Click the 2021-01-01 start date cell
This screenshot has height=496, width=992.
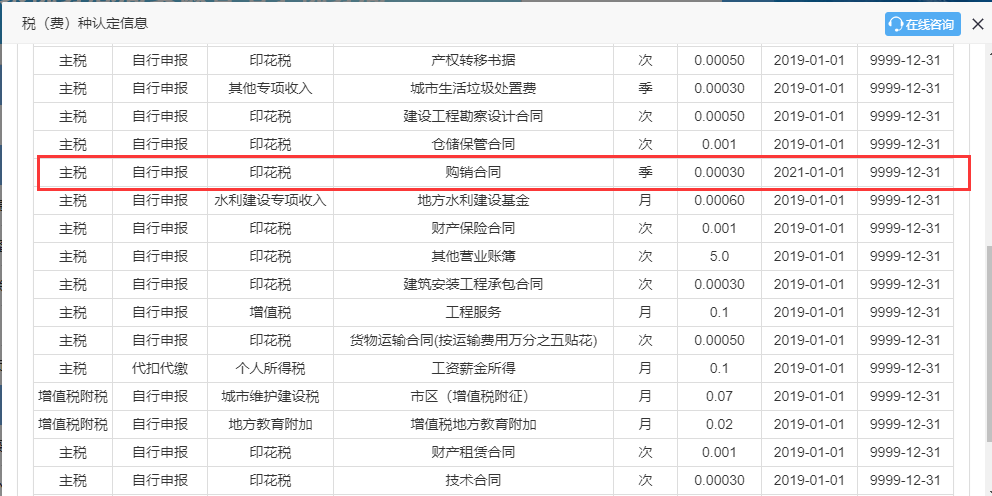click(x=809, y=173)
